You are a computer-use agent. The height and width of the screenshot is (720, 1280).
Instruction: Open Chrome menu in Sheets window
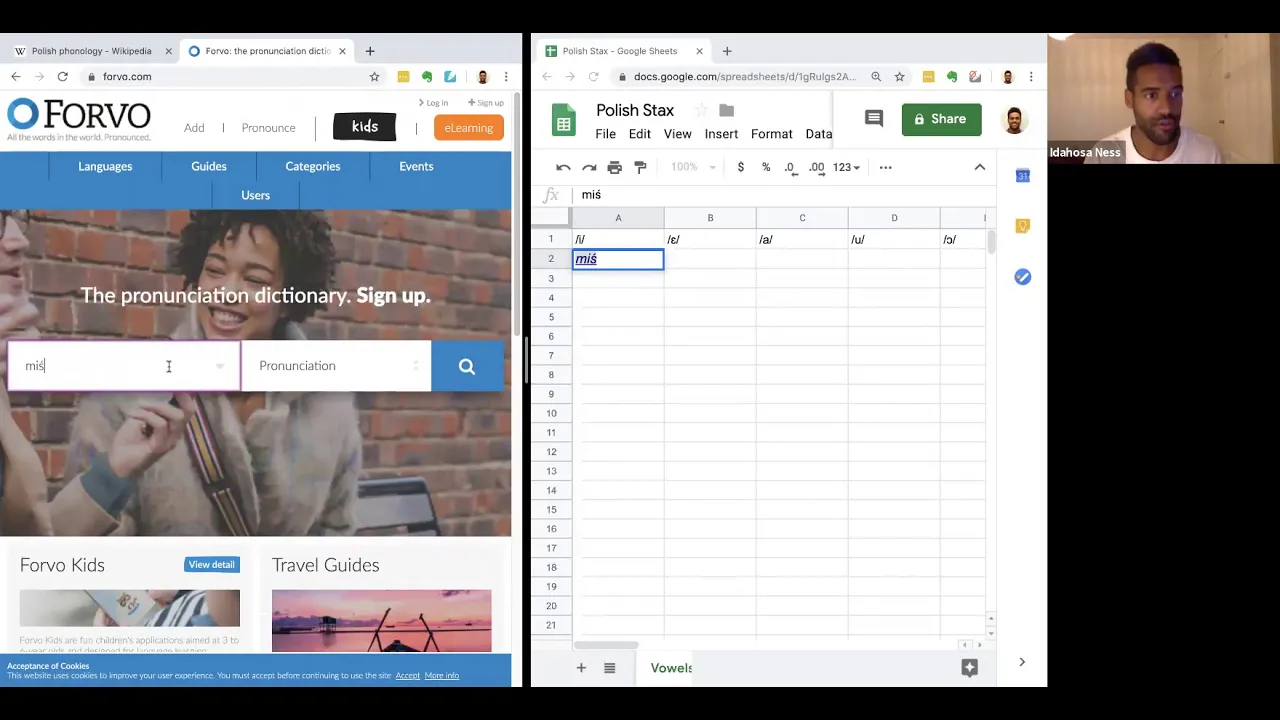pos(1031,77)
